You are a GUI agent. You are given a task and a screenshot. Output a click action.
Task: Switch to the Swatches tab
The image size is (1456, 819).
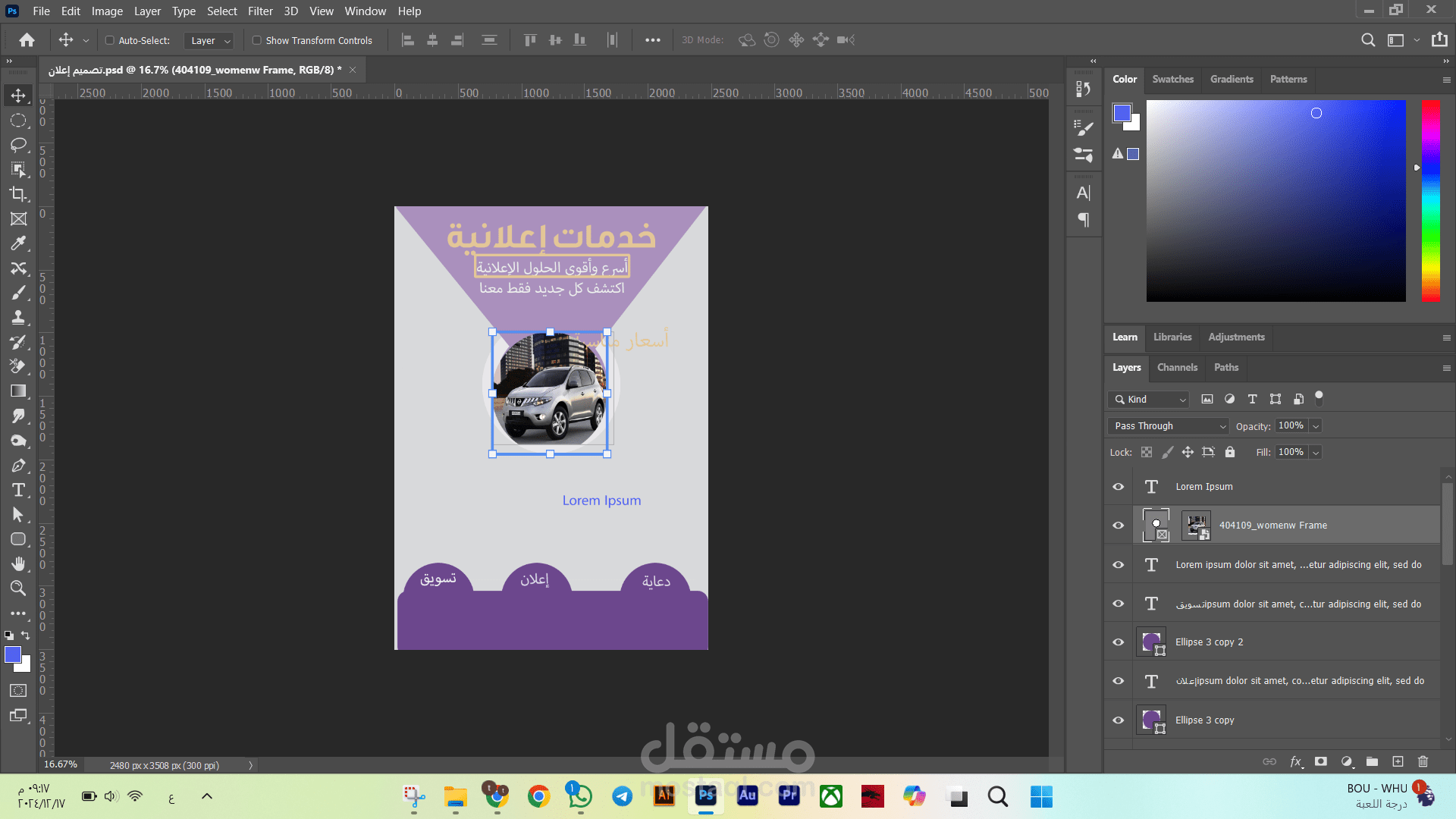[1172, 79]
